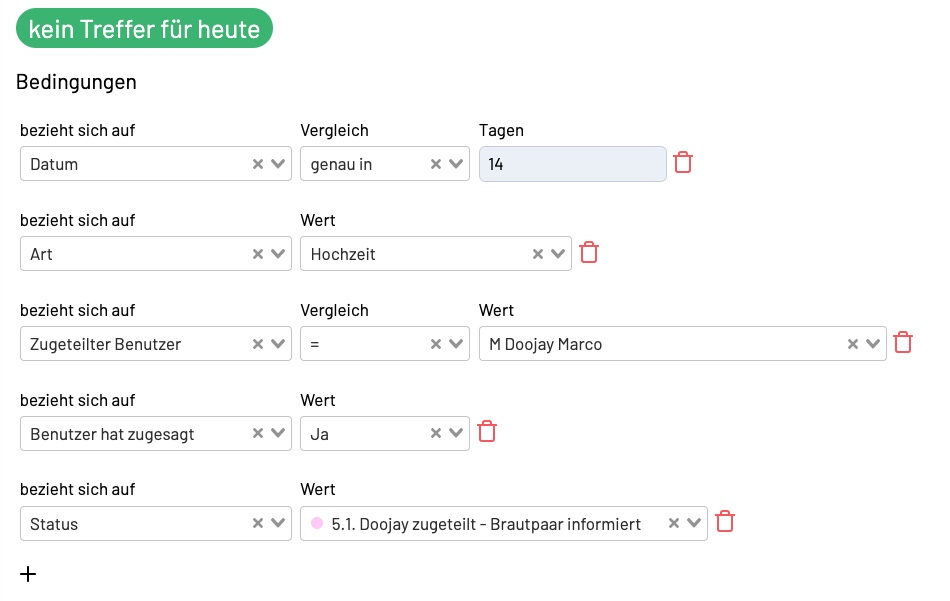The height and width of the screenshot is (601, 950).
Task: Expand the Hochzeit value dropdown
Action: [x=558, y=254]
